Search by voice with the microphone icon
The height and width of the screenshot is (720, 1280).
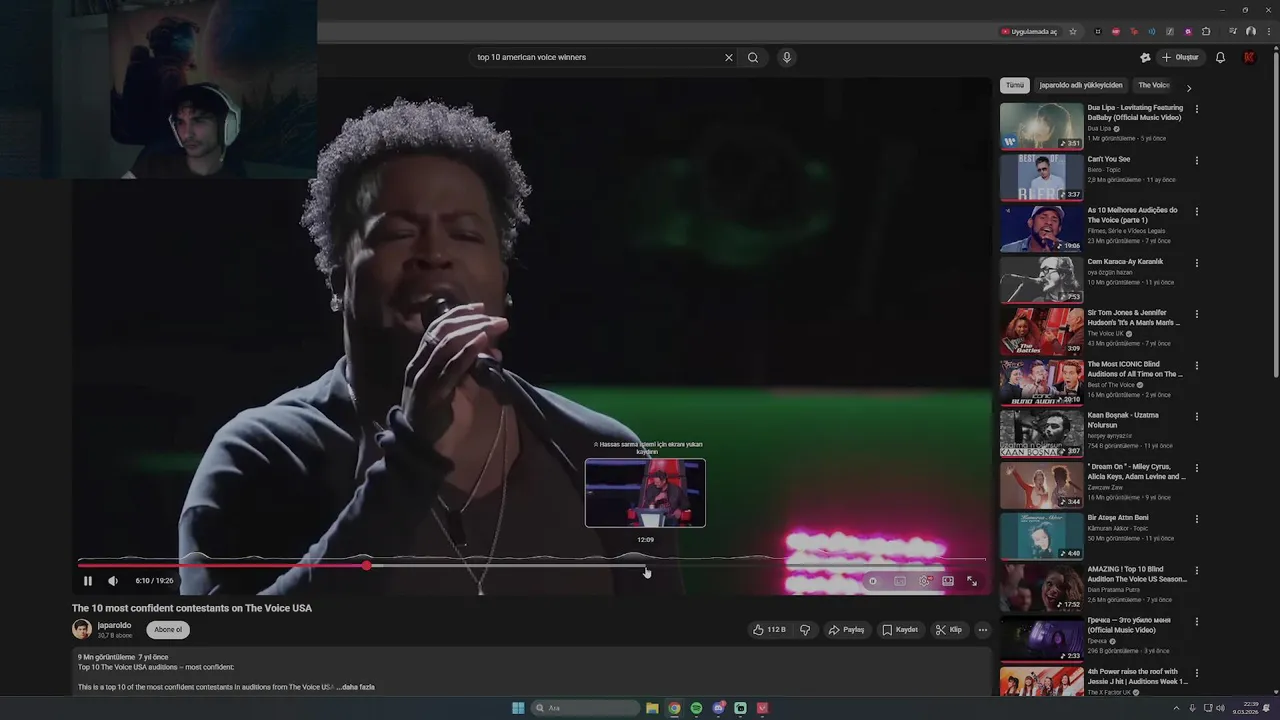point(787,57)
